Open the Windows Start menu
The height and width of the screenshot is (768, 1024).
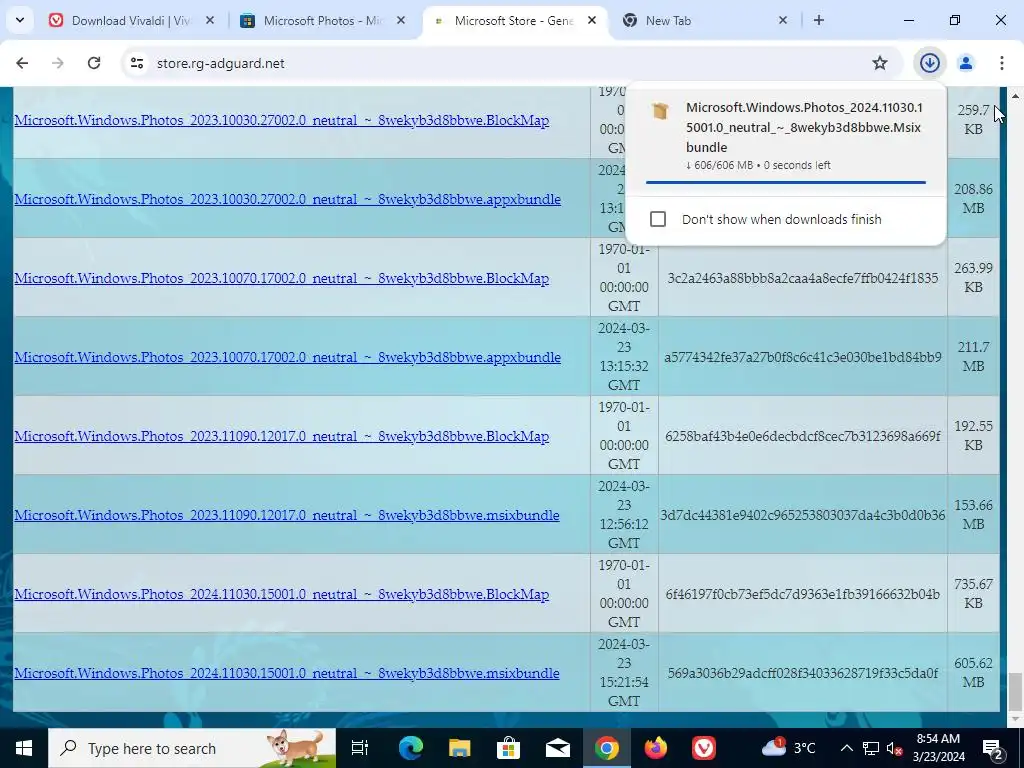24,748
